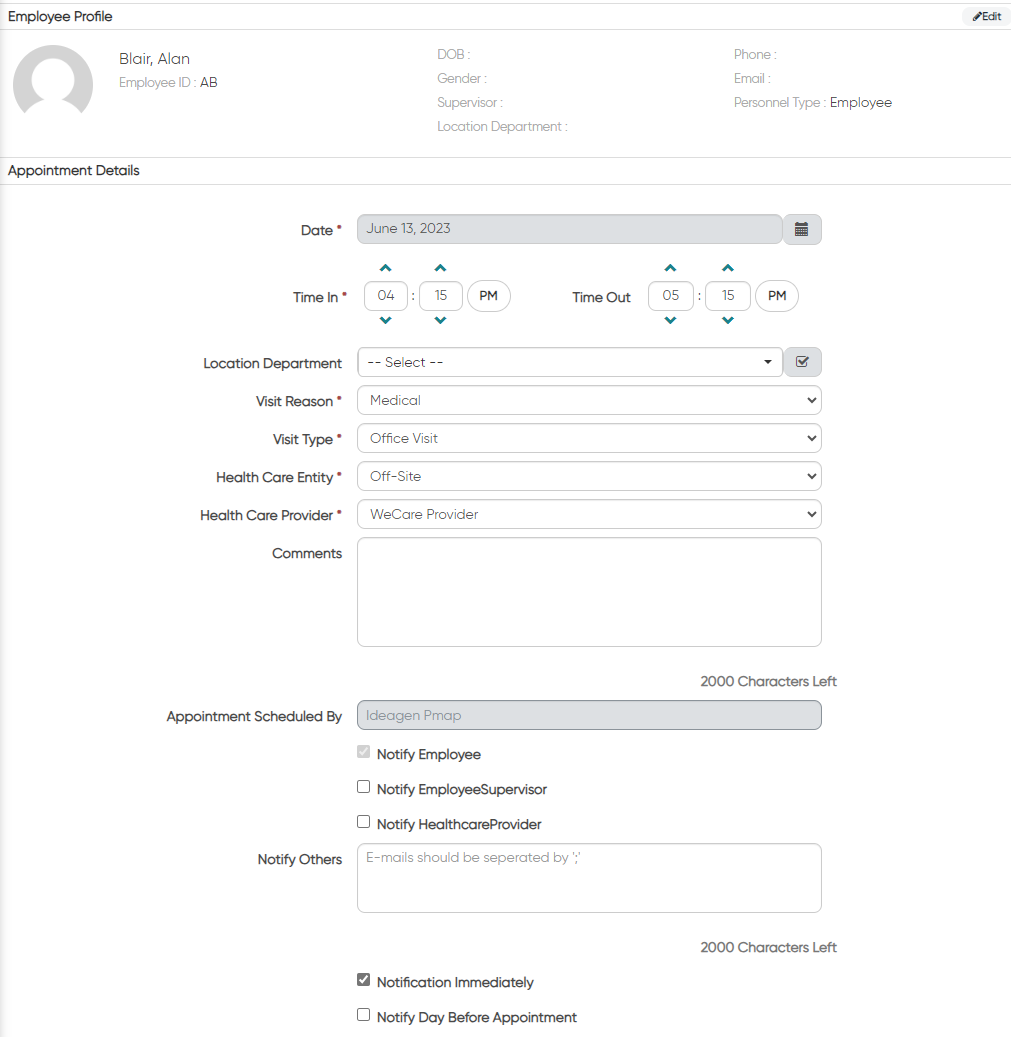Click the Appointment Scheduled By field
Screen dimensions: 1011x1037
[x=589, y=715]
